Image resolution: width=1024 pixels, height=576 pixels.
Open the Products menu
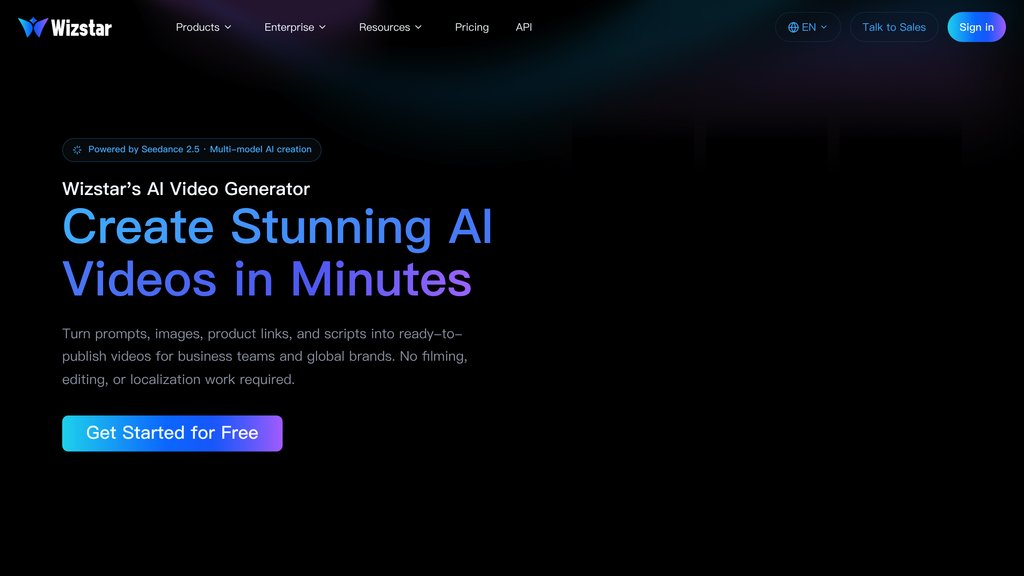pos(203,27)
